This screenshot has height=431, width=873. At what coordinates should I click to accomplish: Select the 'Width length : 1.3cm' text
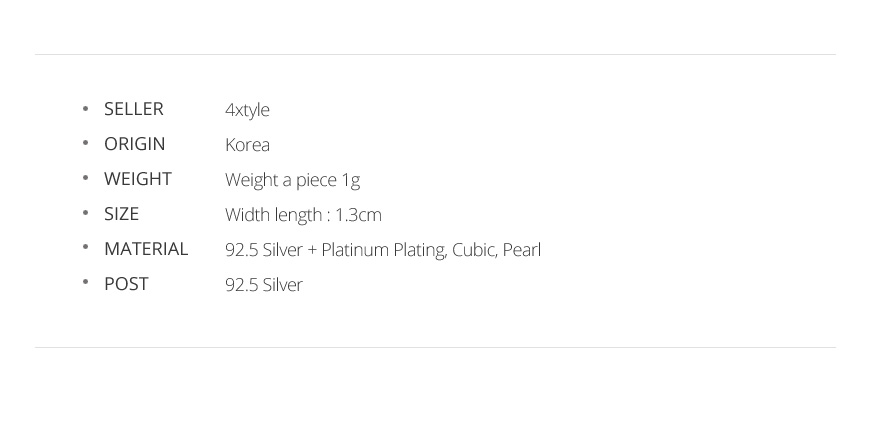(x=303, y=215)
